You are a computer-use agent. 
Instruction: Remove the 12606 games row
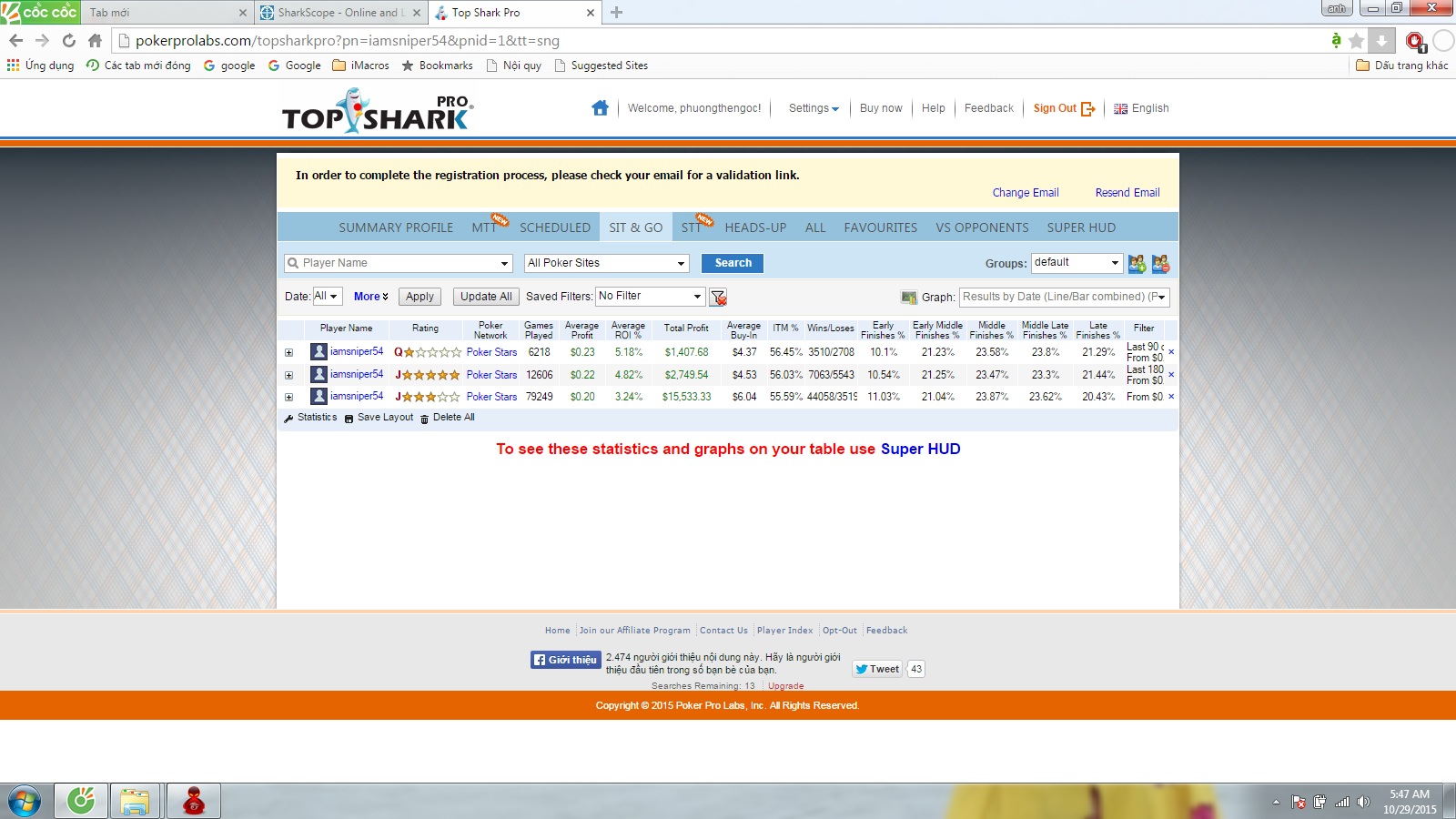(x=1171, y=374)
